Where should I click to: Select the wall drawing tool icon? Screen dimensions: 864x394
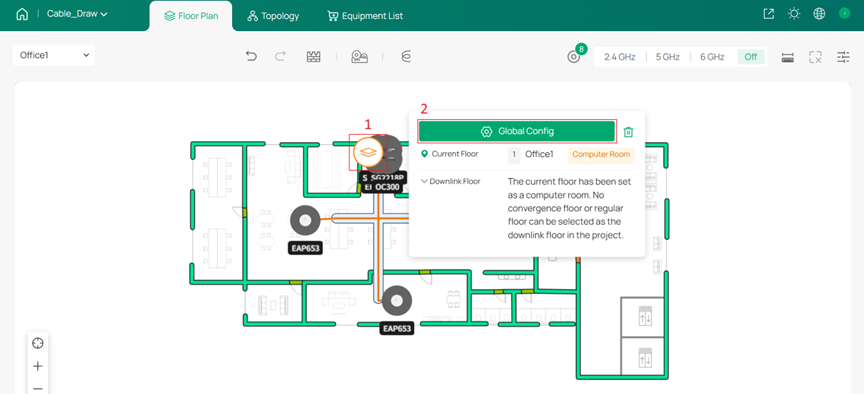tap(314, 56)
